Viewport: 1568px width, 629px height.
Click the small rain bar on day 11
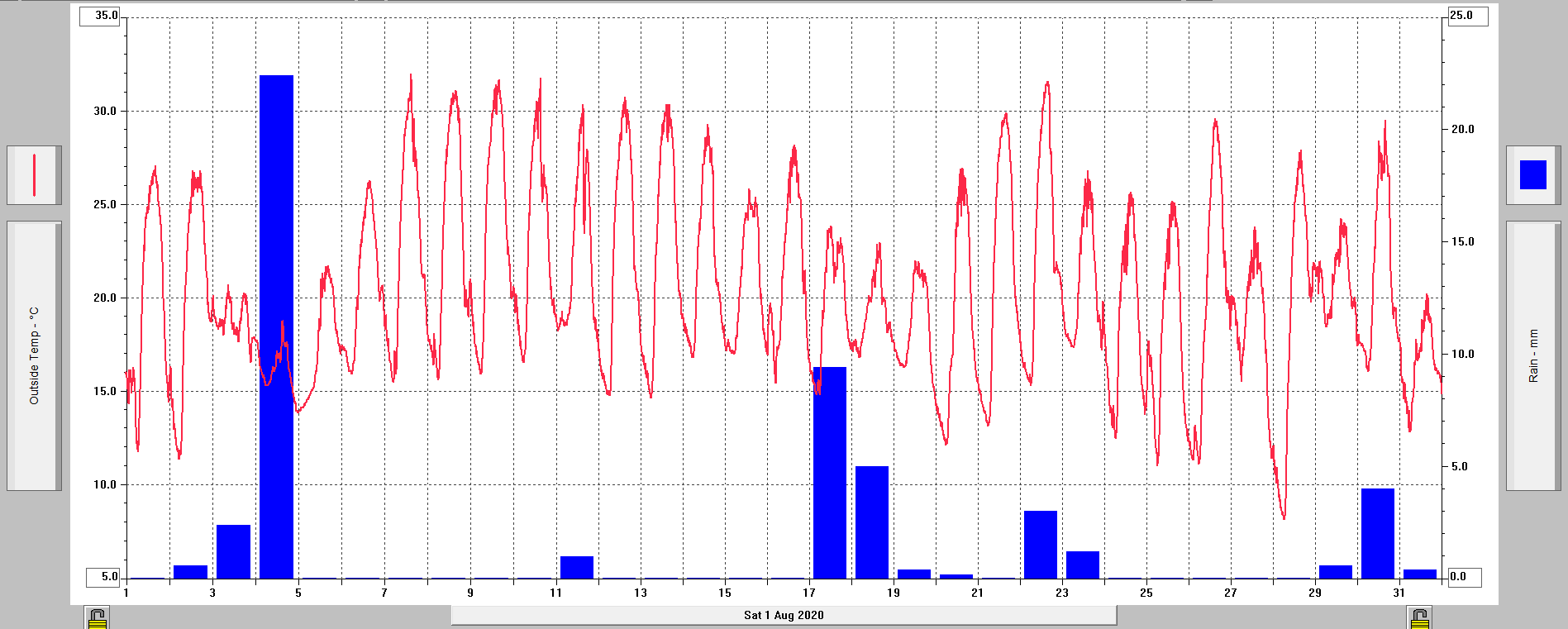click(576, 567)
